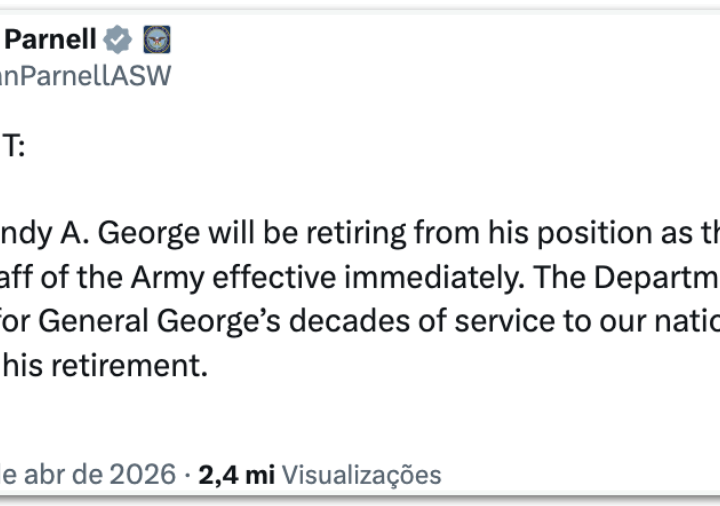Open the Parnell profile display name
Screen dimensions: 720x506
(51, 40)
